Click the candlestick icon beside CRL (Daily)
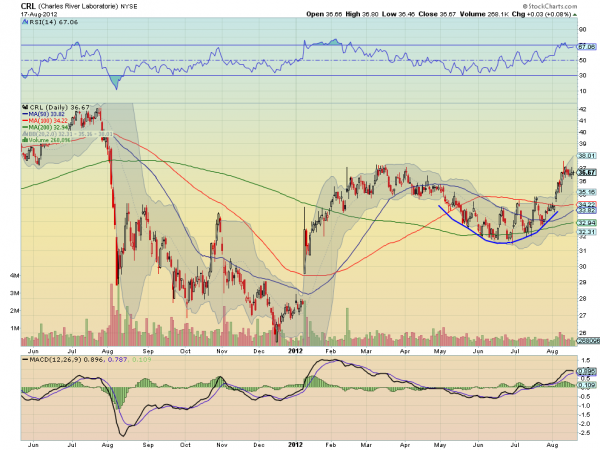This screenshot has height=450, width=600. [25, 108]
